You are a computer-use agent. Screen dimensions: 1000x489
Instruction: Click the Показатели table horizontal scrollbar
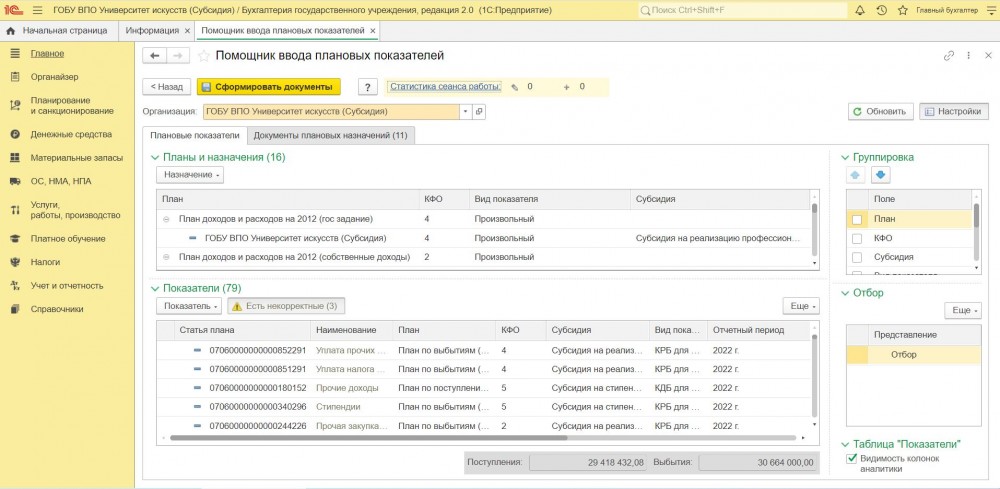click(480, 438)
